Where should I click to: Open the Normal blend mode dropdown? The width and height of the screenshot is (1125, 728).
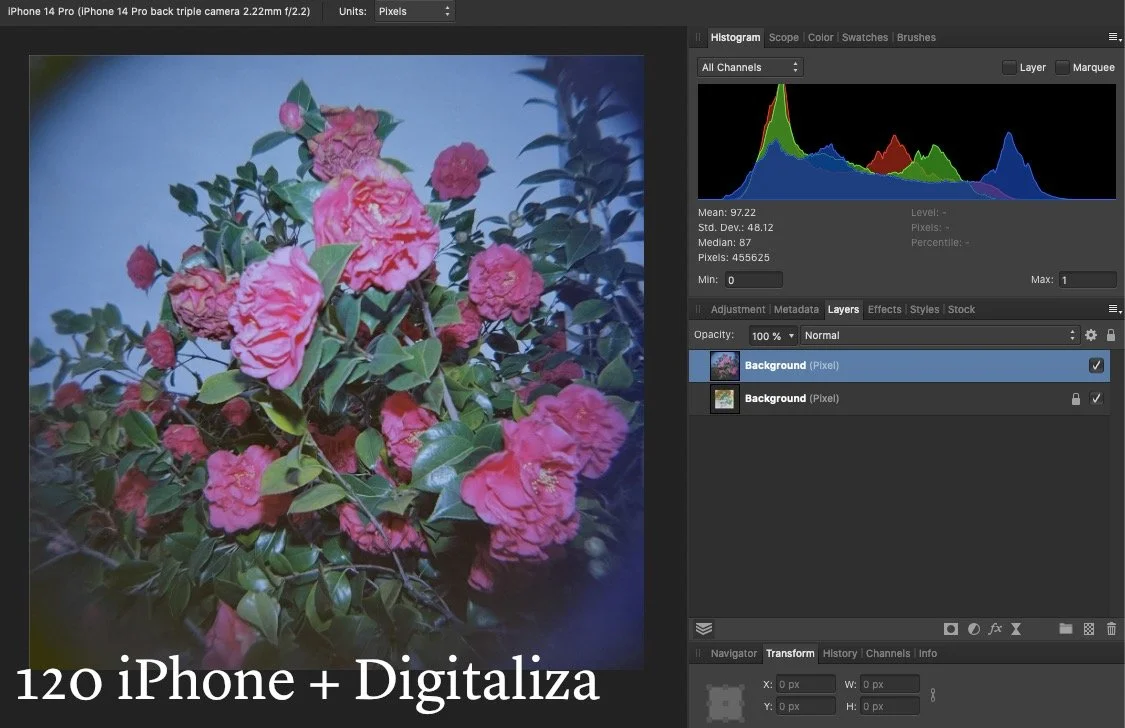pyautogui.click(x=940, y=336)
